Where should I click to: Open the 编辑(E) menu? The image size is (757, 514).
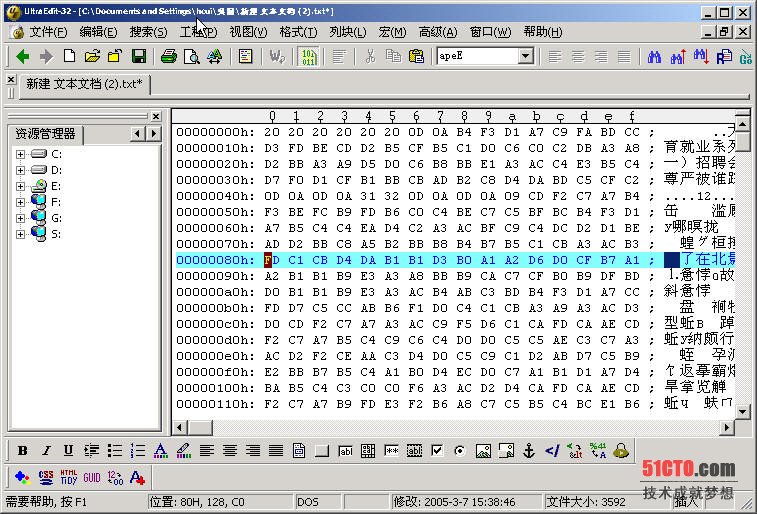tap(98, 32)
